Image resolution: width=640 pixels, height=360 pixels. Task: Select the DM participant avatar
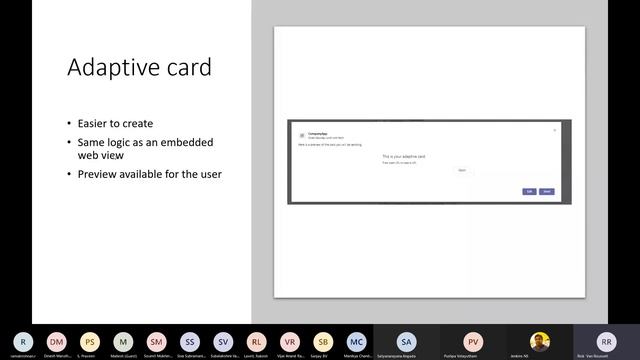point(56,342)
